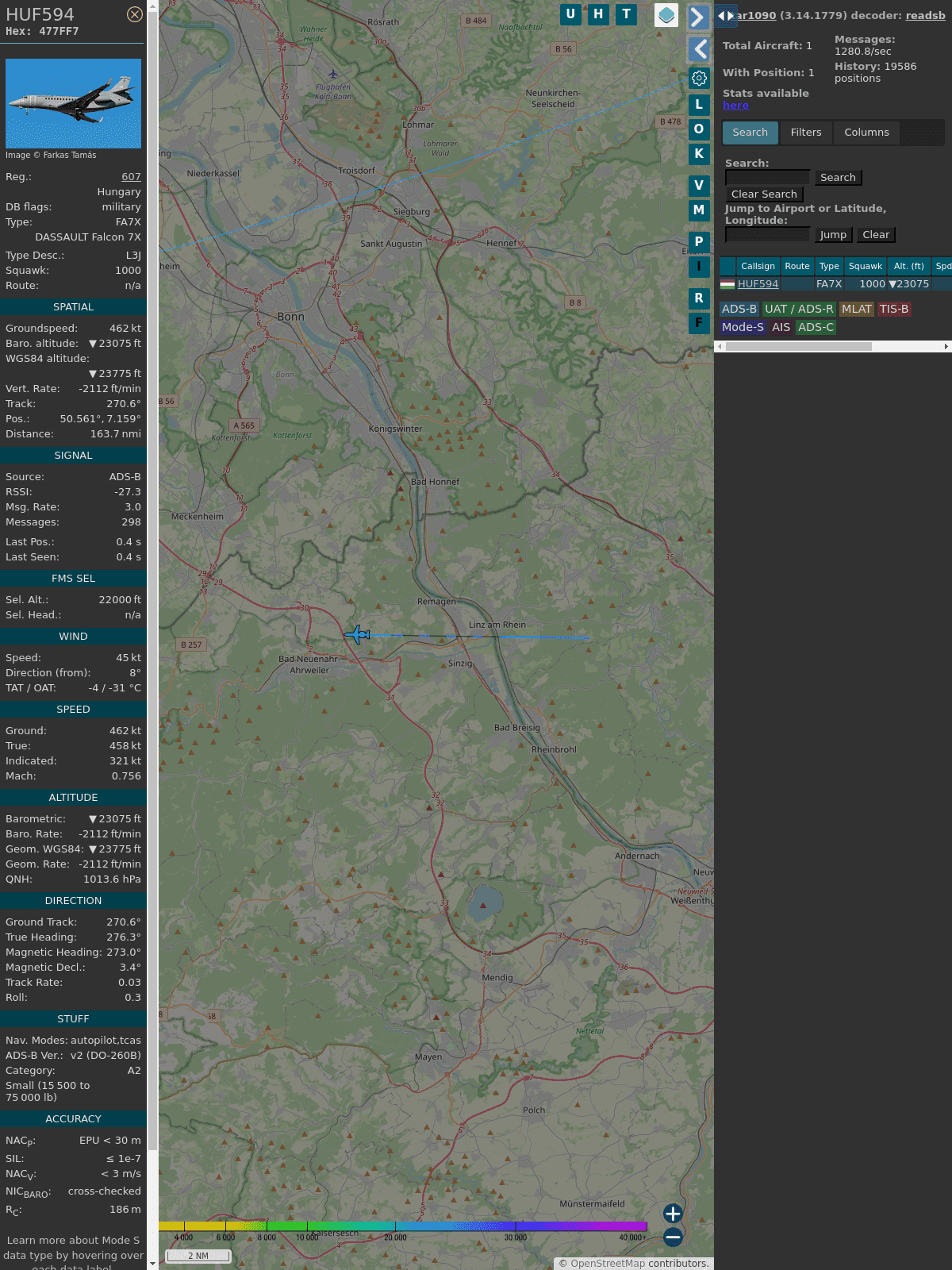Image resolution: width=952 pixels, height=1270 pixels.
Task: Toggle the V map button
Action: (699, 186)
